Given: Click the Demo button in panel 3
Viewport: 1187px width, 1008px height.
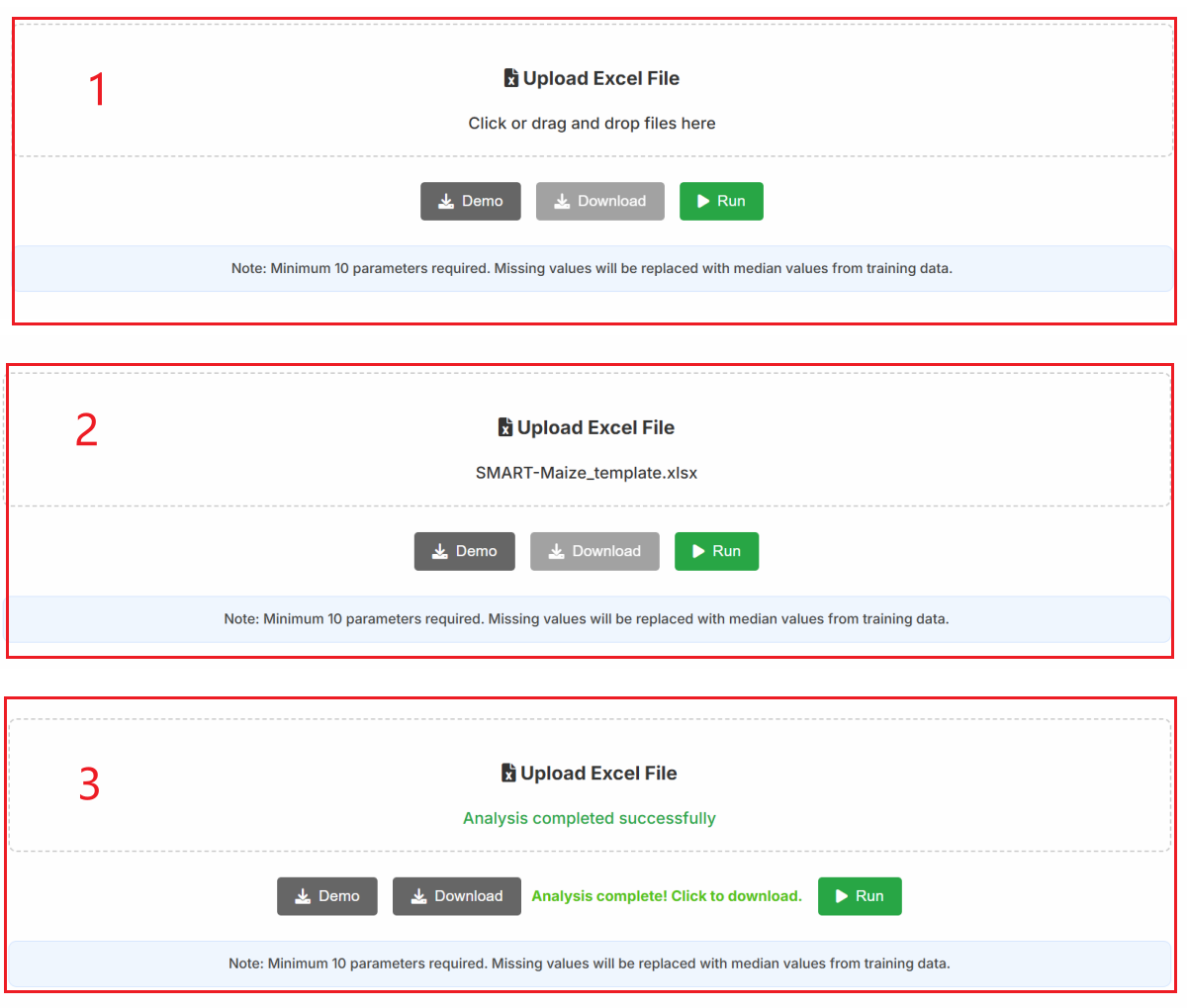Looking at the screenshot, I should pyautogui.click(x=326, y=896).
